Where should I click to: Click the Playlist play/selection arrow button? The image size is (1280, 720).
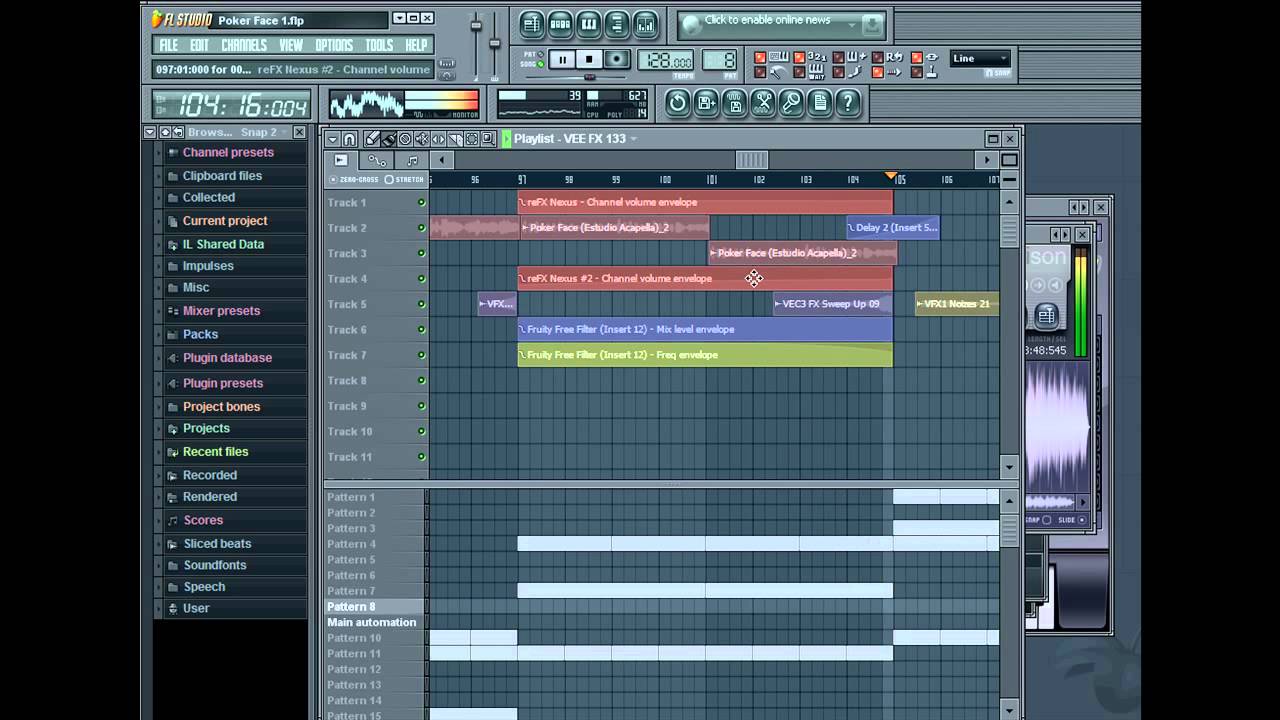[x=507, y=138]
